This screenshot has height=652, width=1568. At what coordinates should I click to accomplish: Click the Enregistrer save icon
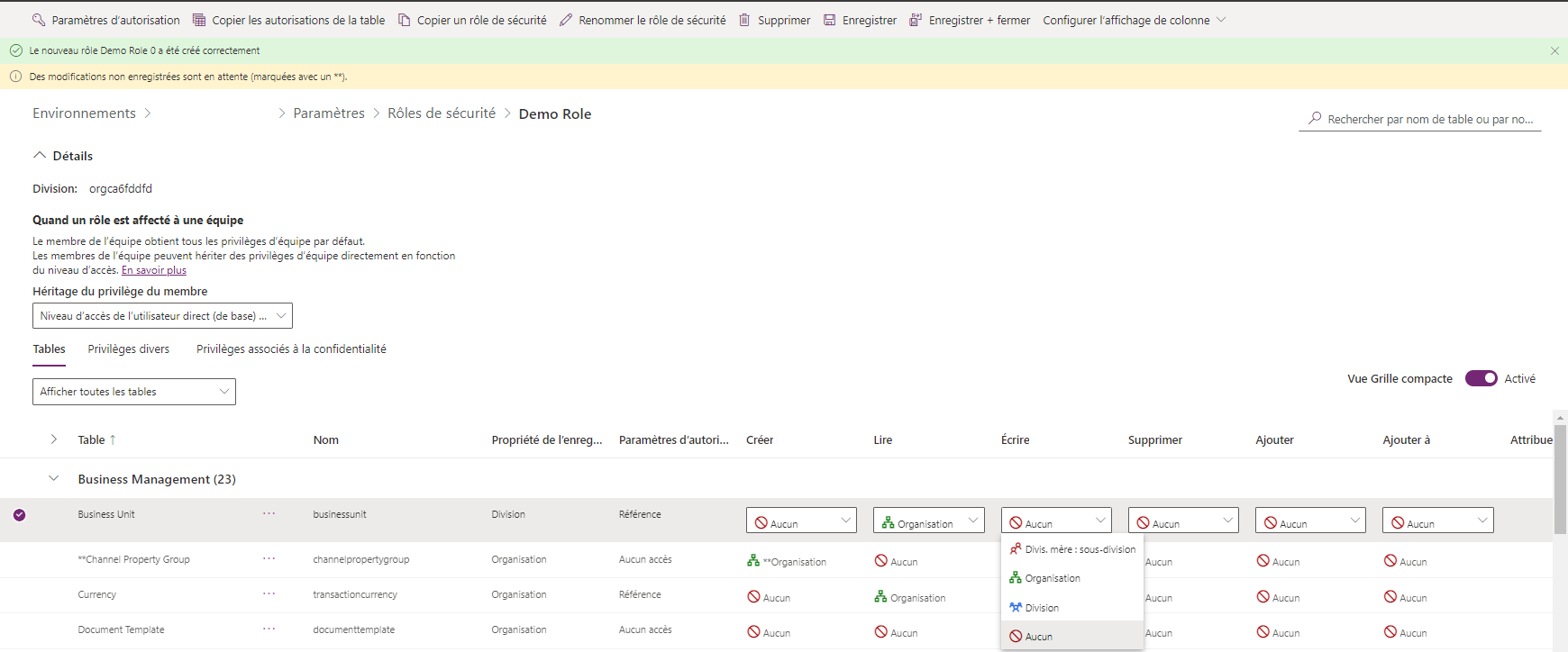[829, 20]
